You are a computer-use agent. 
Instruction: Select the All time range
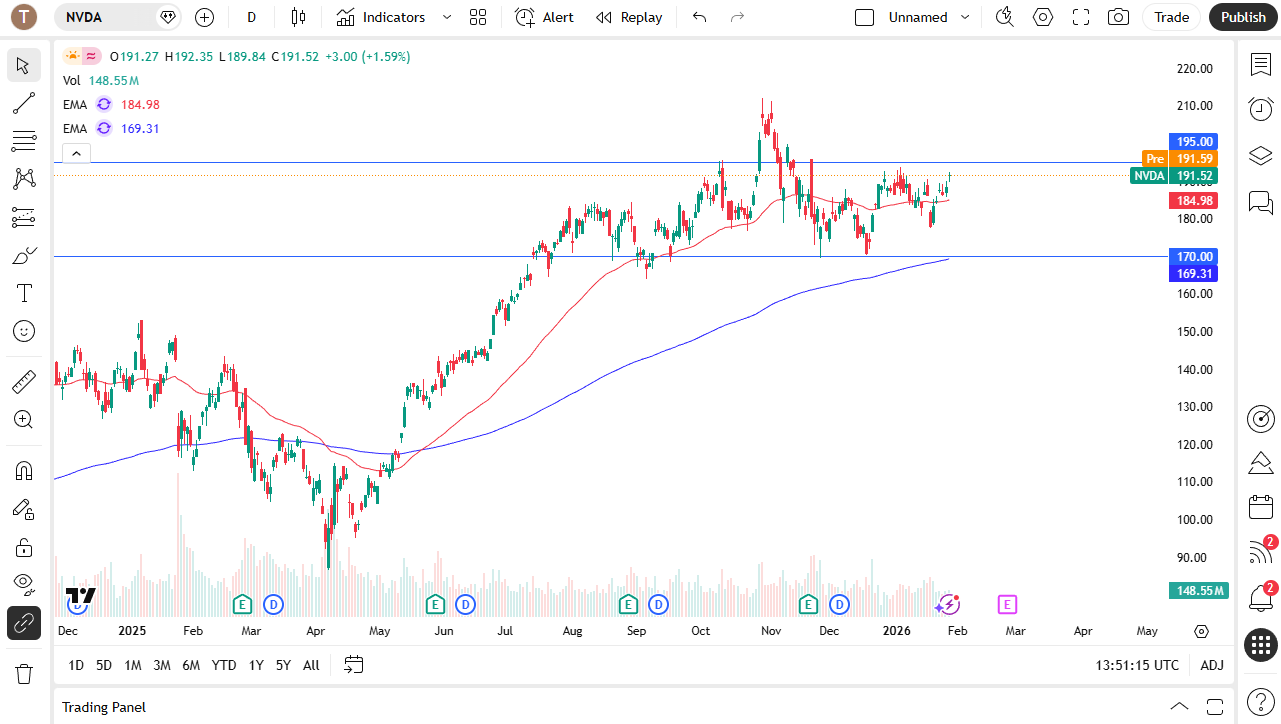pos(311,665)
